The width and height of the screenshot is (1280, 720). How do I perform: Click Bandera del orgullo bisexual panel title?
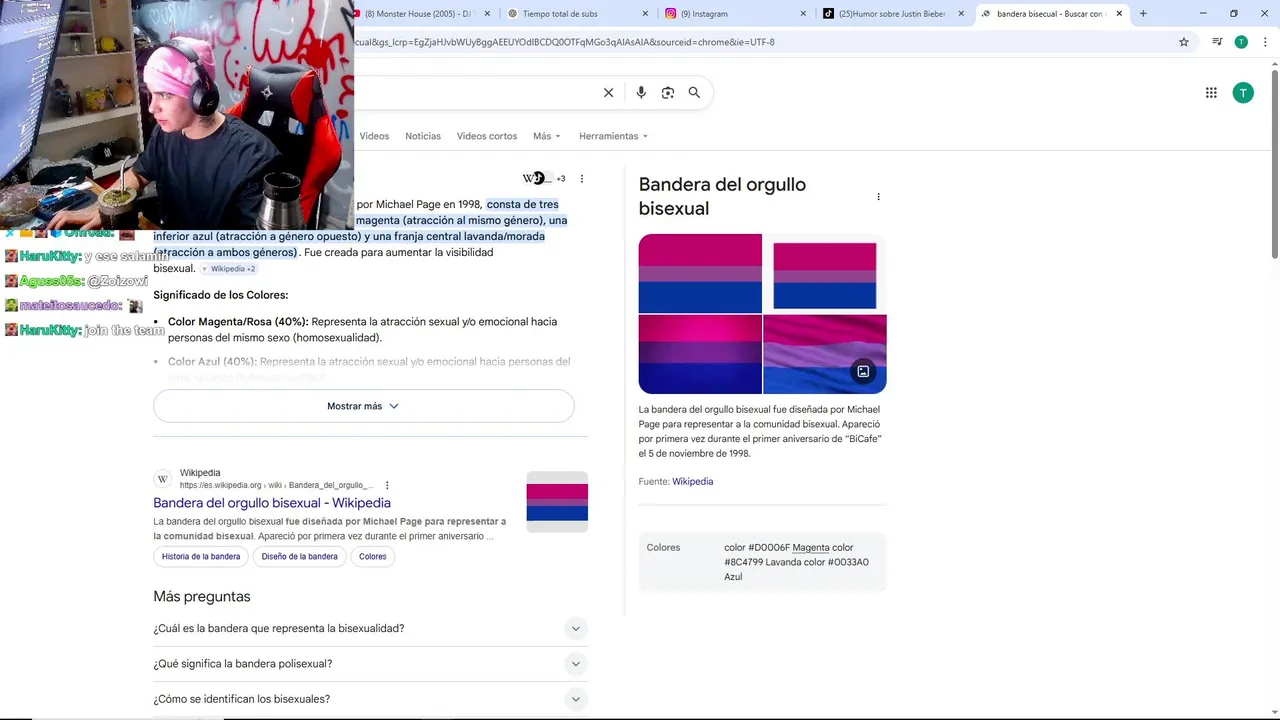tap(722, 196)
